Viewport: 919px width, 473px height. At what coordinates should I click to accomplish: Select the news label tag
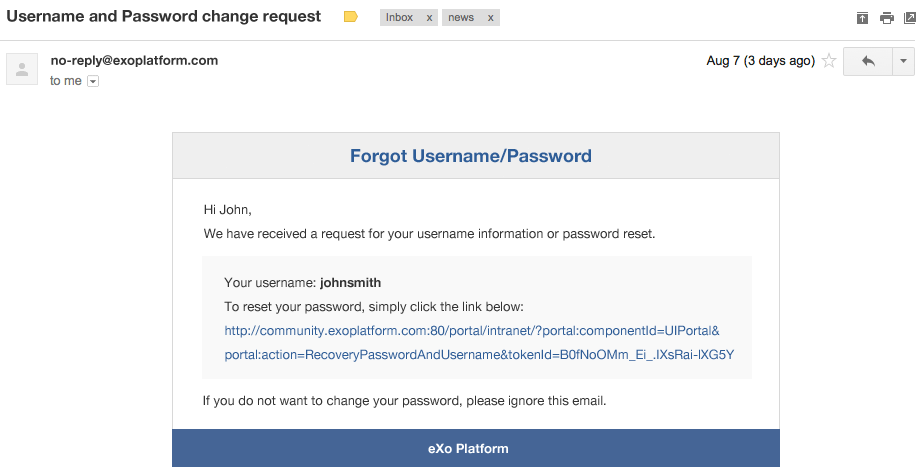point(461,18)
